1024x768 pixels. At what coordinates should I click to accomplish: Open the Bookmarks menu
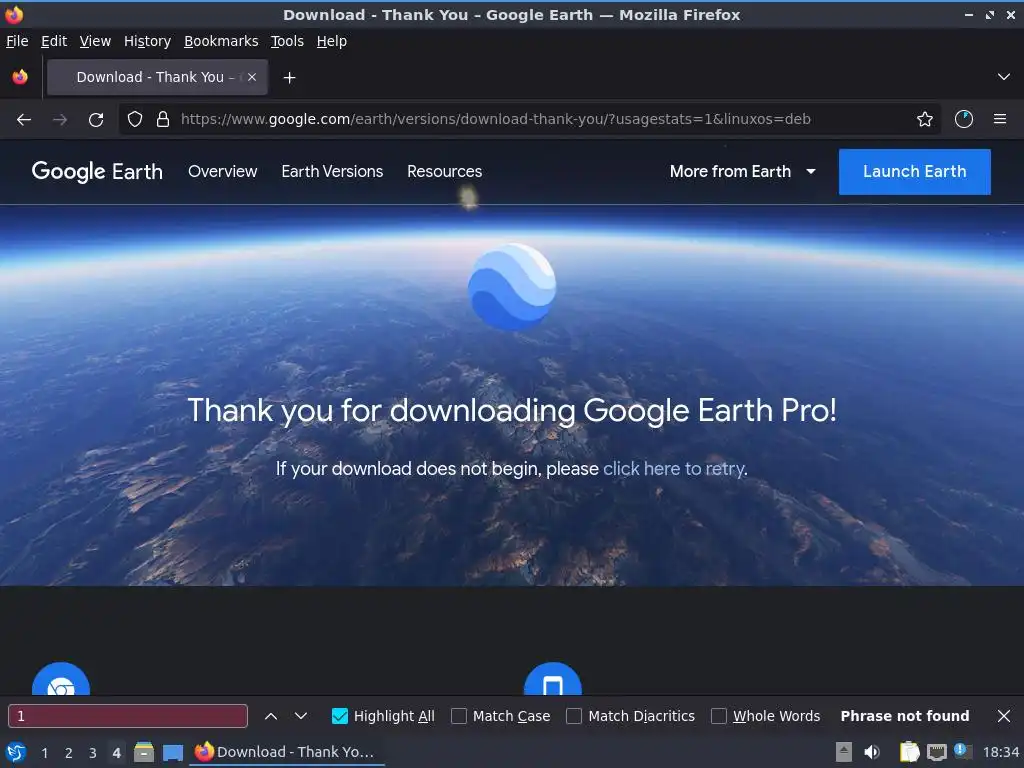221,41
